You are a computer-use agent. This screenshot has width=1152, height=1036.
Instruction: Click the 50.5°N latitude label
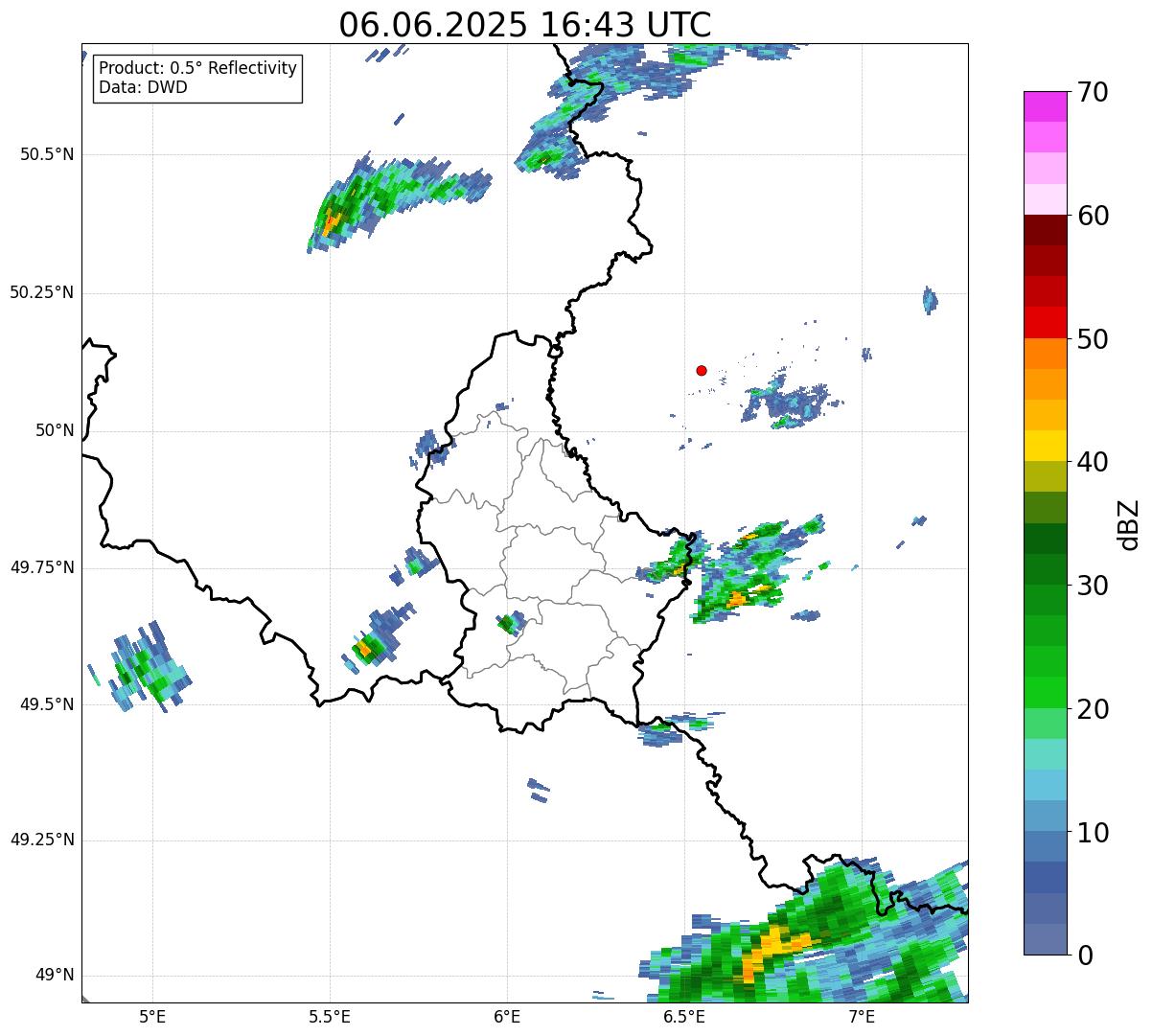(x=46, y=154)
